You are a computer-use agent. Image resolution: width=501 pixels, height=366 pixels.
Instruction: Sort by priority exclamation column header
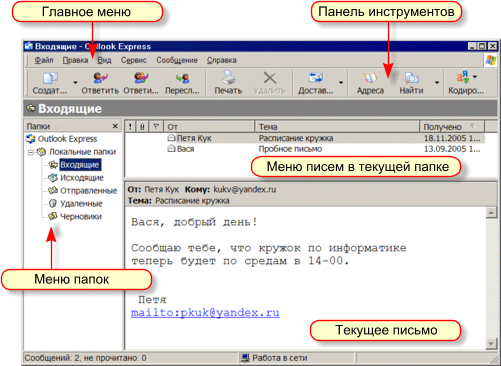tap(130, 127)
